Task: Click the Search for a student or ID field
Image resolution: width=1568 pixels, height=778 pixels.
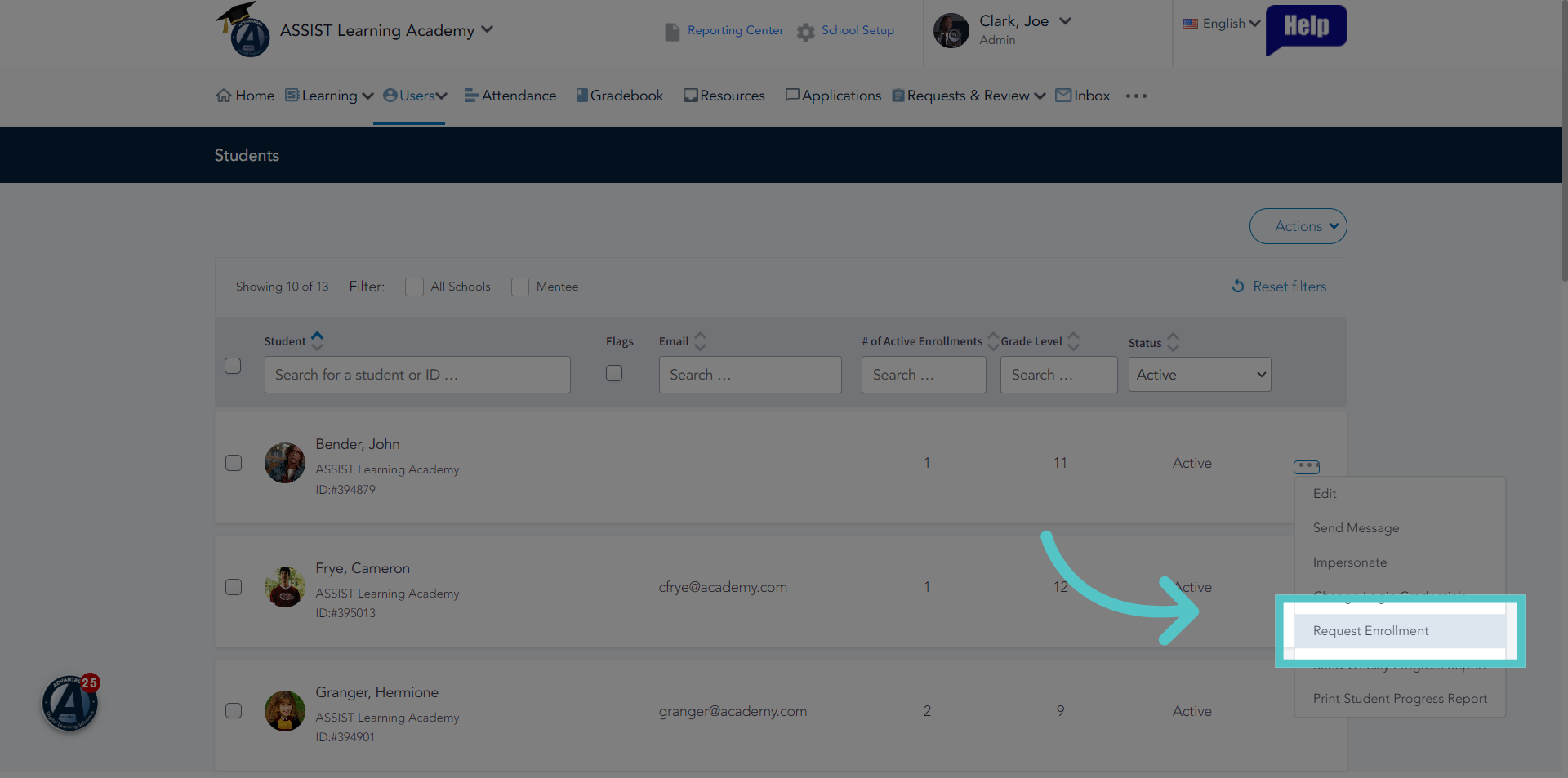Action: 417,375
